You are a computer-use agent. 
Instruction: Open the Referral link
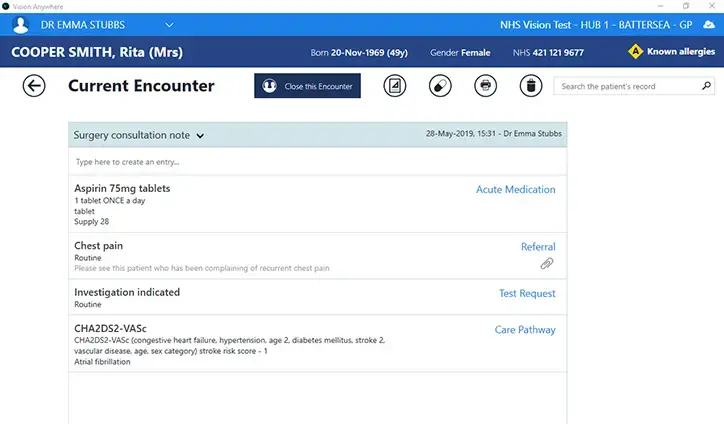coord(538,247)
